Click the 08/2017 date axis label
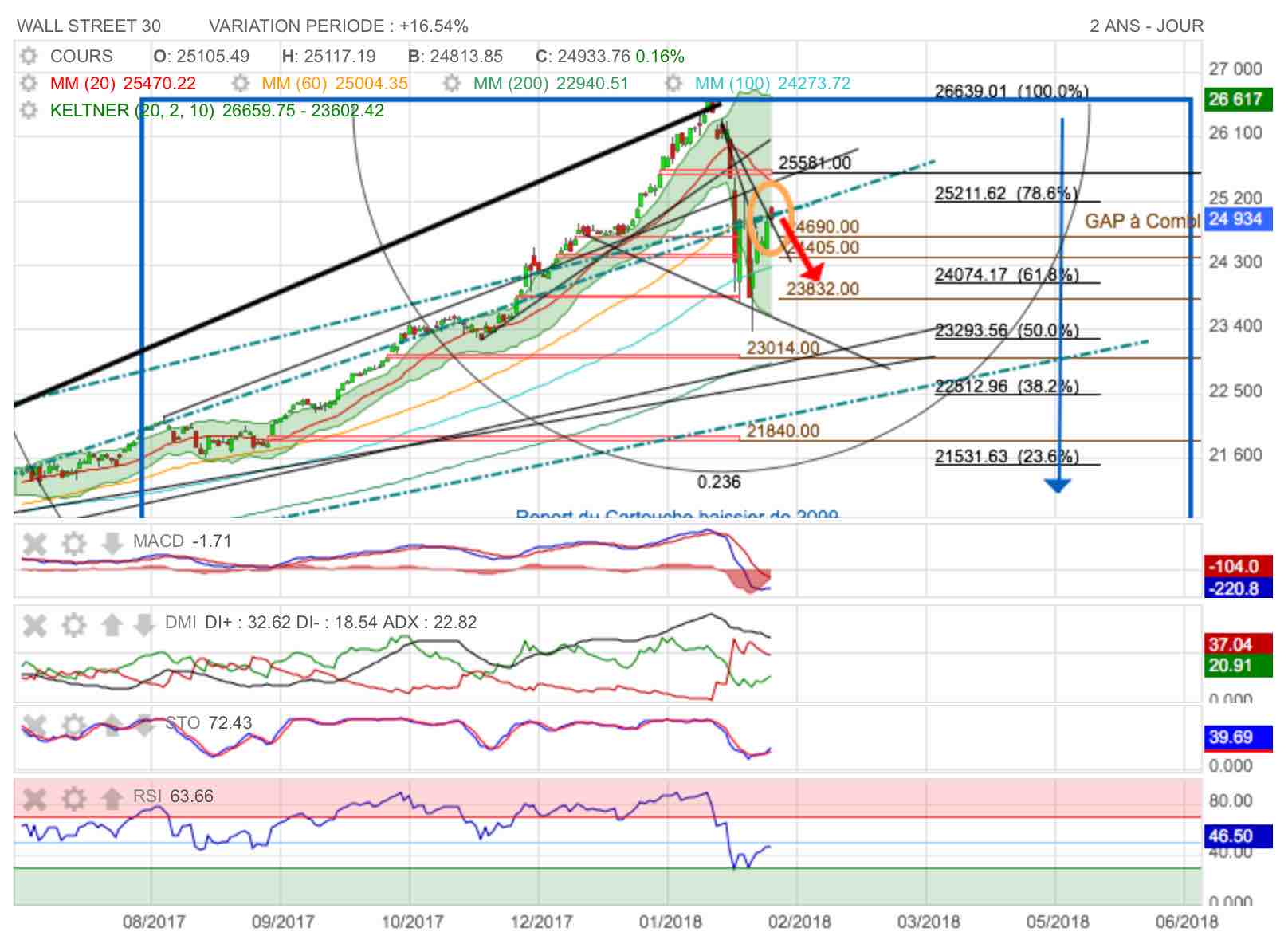The width and height of the screenshot is (1288, 936). coord(153,922)
